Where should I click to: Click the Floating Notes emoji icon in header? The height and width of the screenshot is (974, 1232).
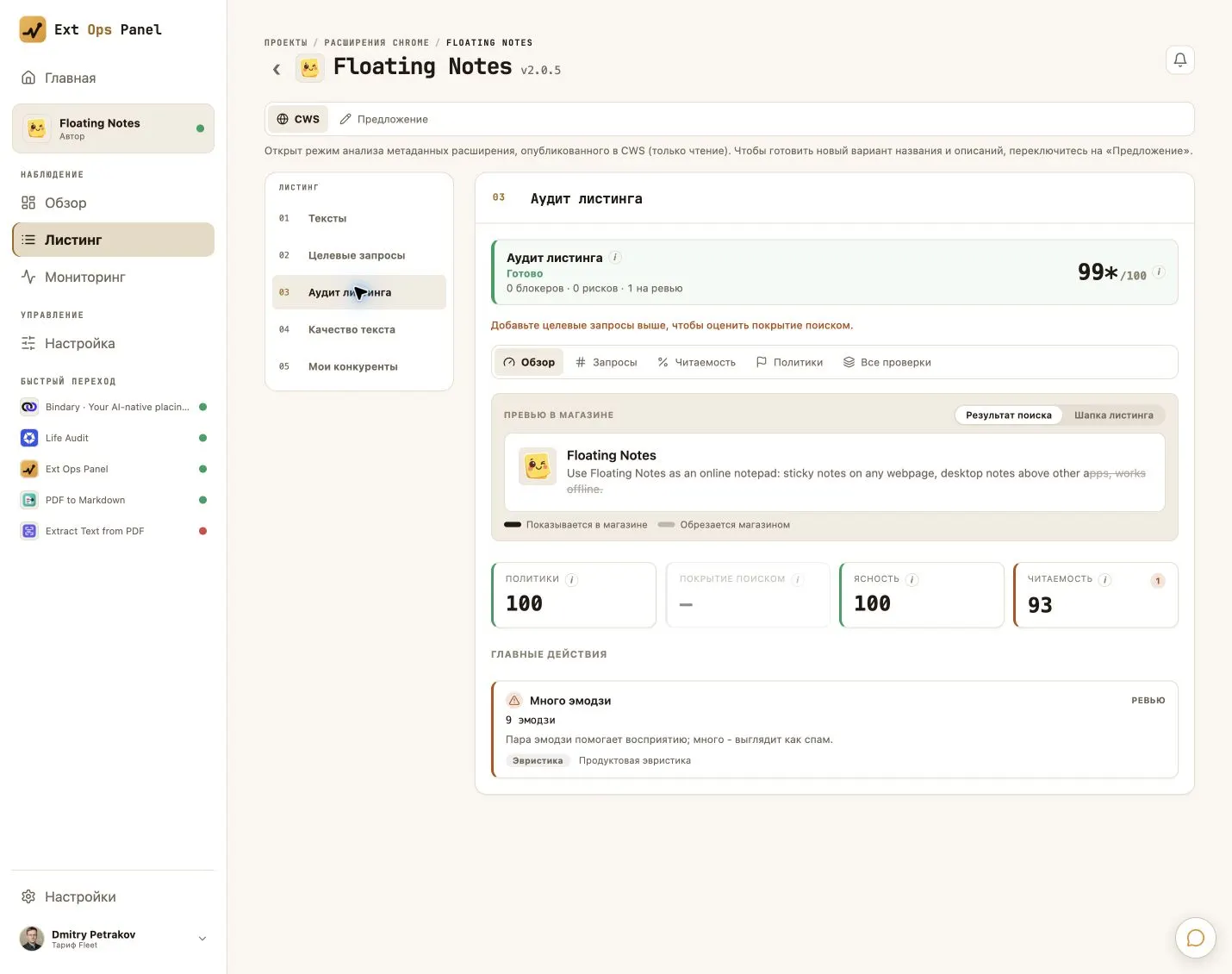[310, 67]
